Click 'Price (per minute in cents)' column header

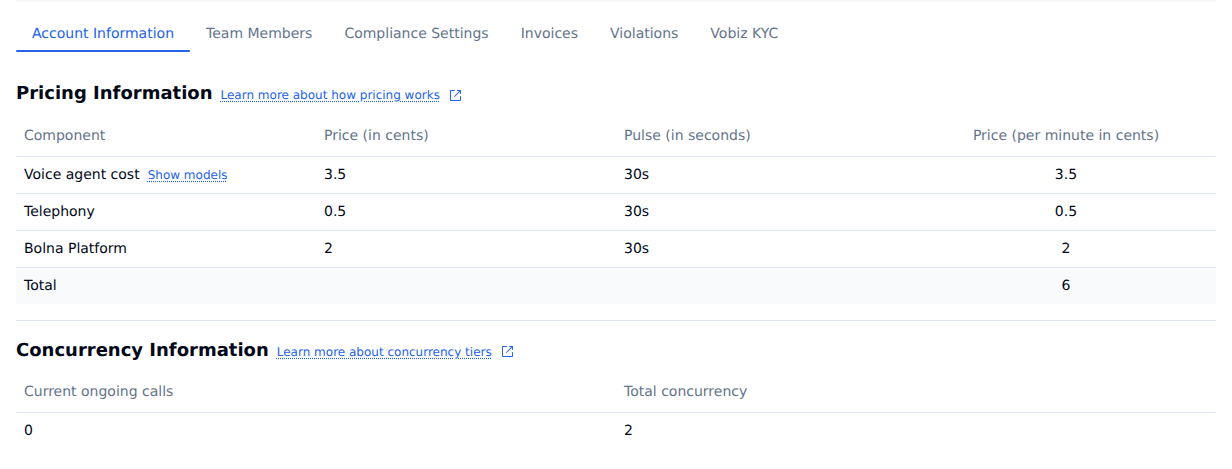click(1066, 135)
